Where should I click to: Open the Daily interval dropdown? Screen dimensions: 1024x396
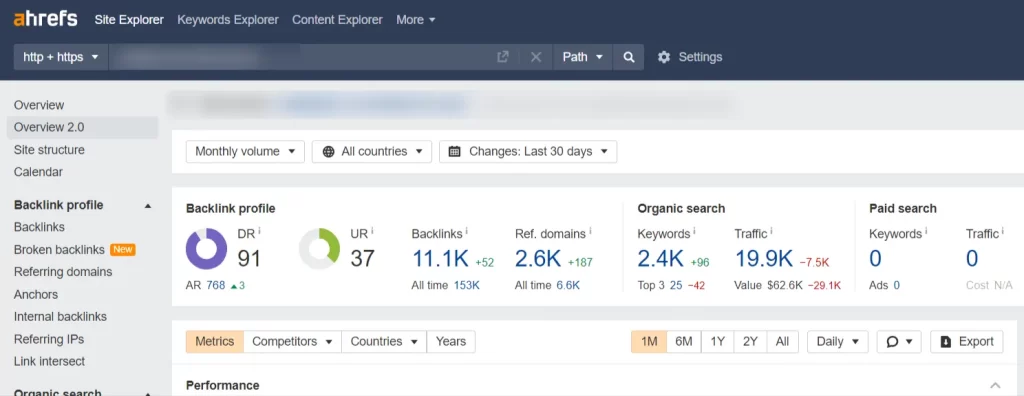pos(838,342)
